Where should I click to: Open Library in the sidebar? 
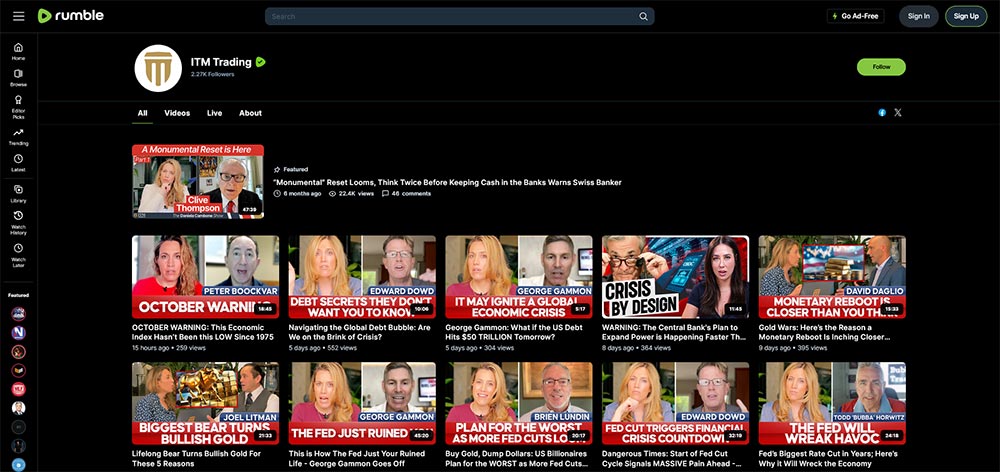(18, 193)
